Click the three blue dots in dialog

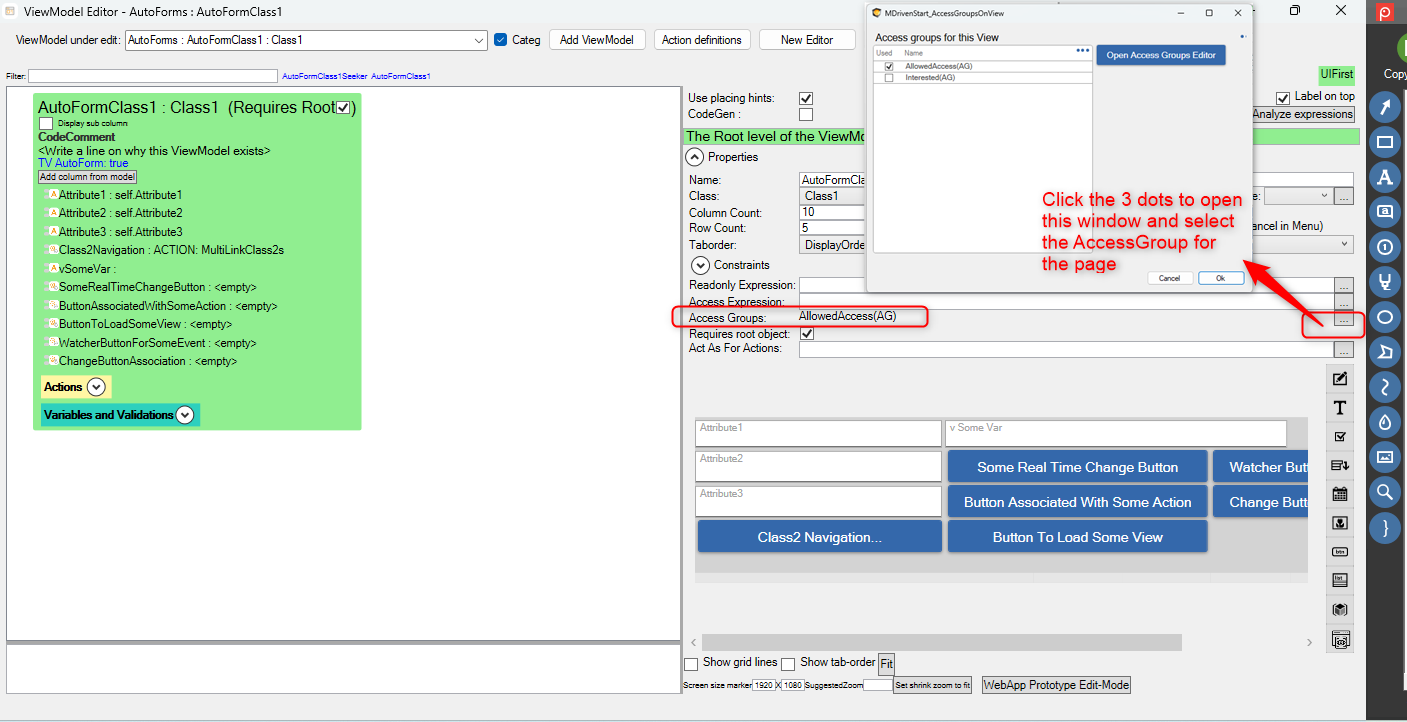point(1082,50)
